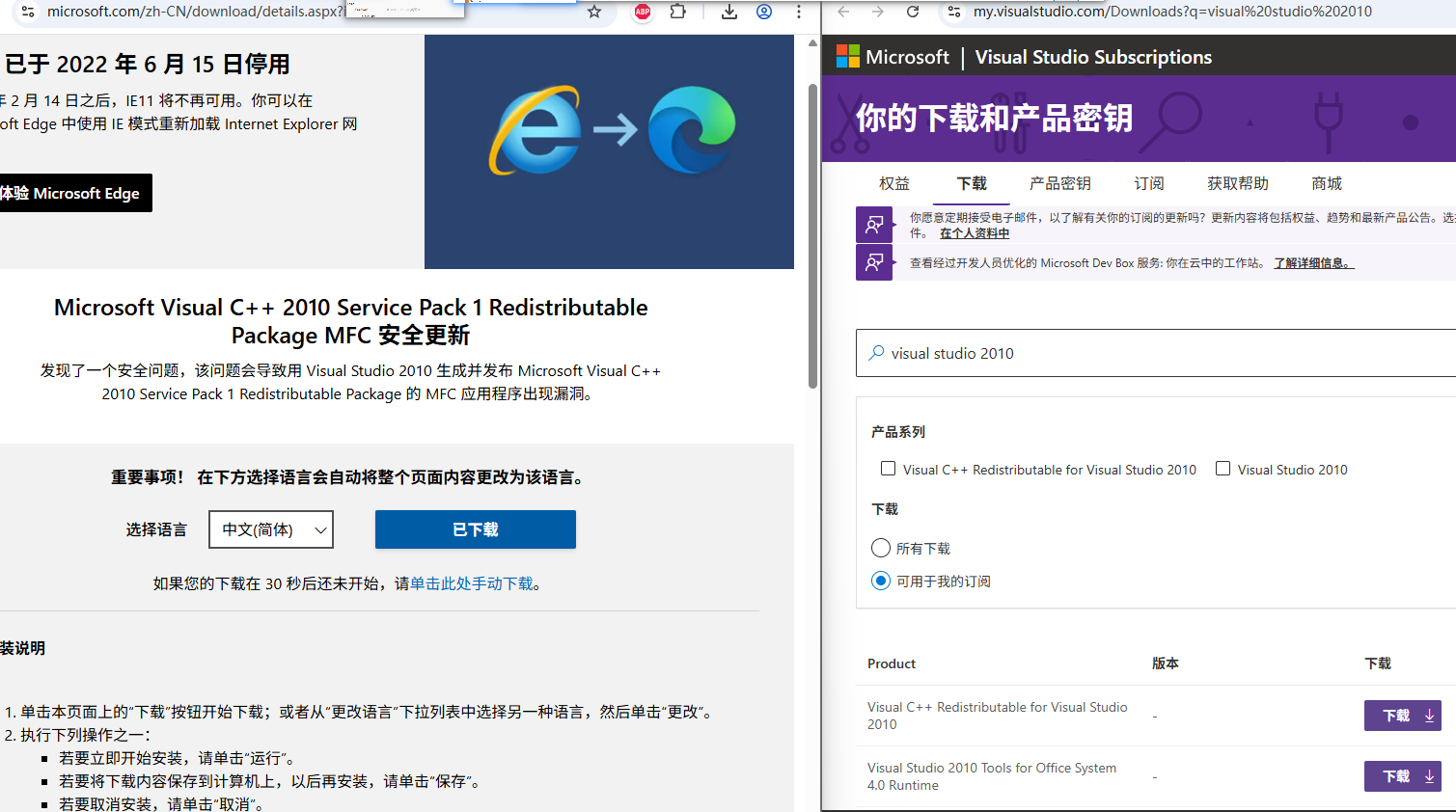Switch to the 订阅 tab
This screenshot has width=1456, height=812.
[x=1149, y=183]
